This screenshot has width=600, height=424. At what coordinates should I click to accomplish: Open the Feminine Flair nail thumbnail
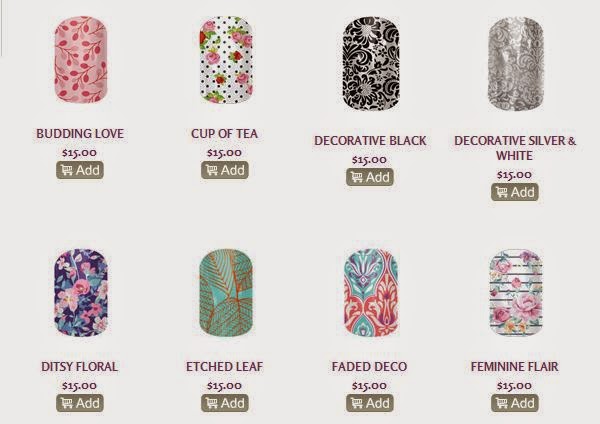516,293
